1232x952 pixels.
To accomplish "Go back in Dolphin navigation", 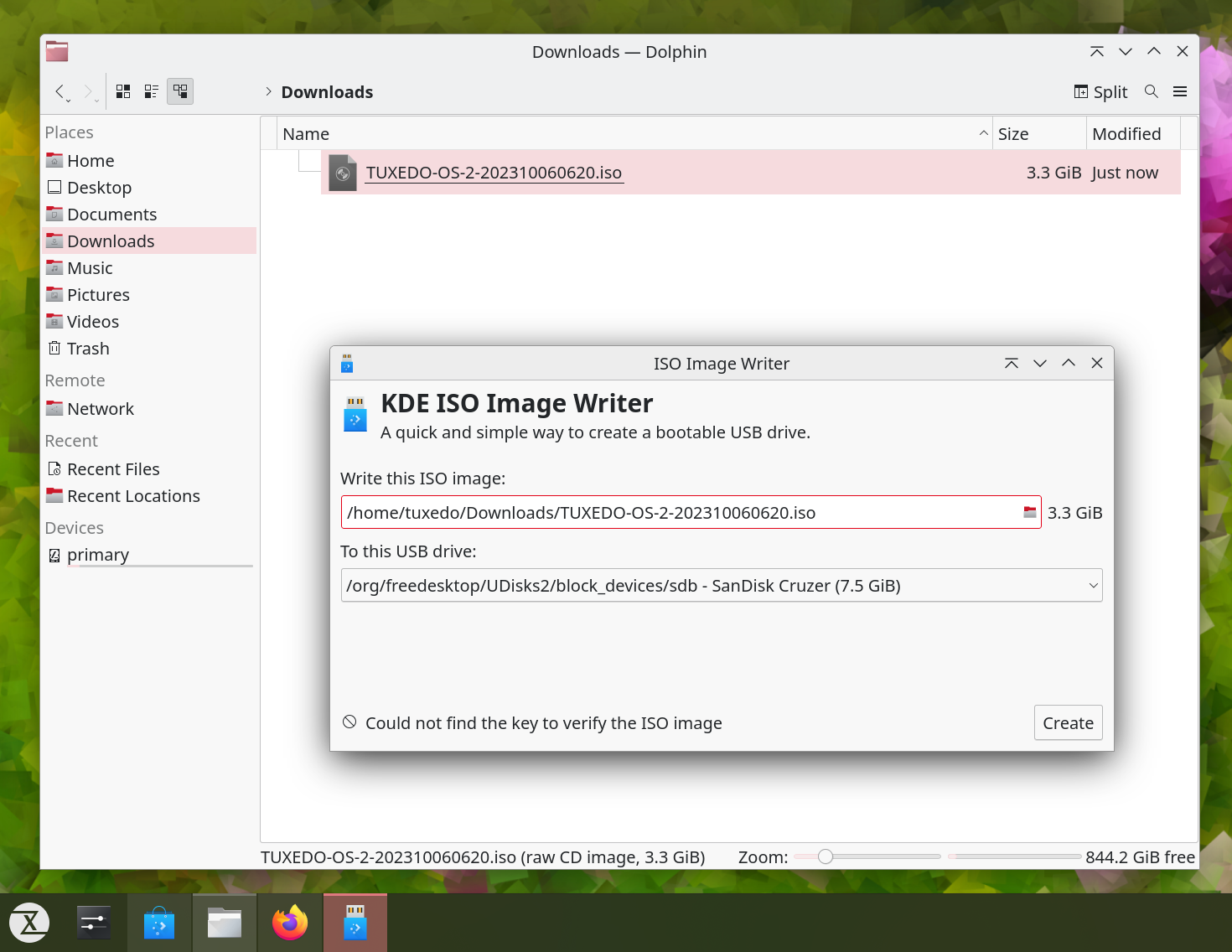I will point(61,91).
